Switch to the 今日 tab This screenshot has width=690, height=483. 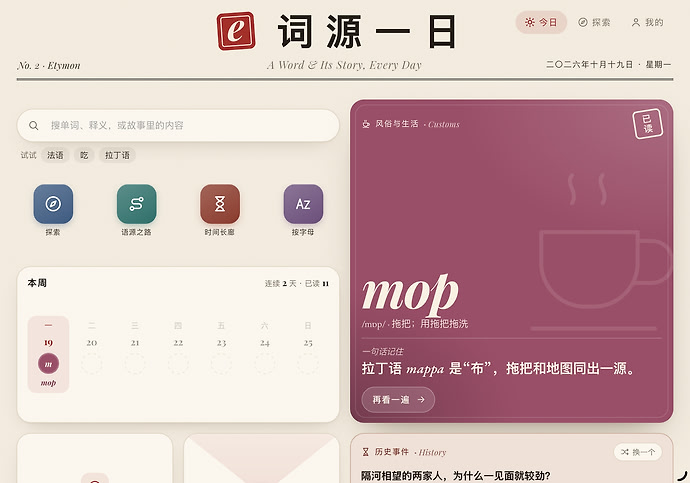(541, 22)
